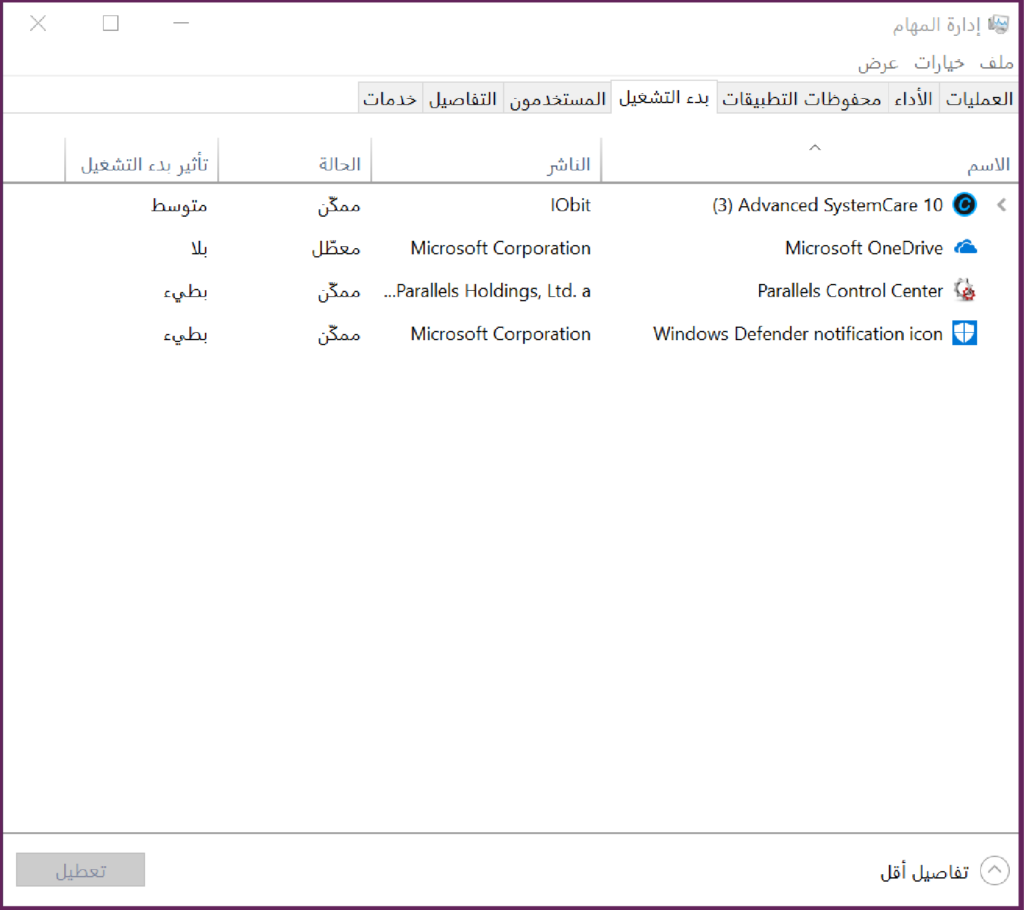1024x910 pixels.
Task: Open the 'ملف' menu
Action: click(996, 63)
